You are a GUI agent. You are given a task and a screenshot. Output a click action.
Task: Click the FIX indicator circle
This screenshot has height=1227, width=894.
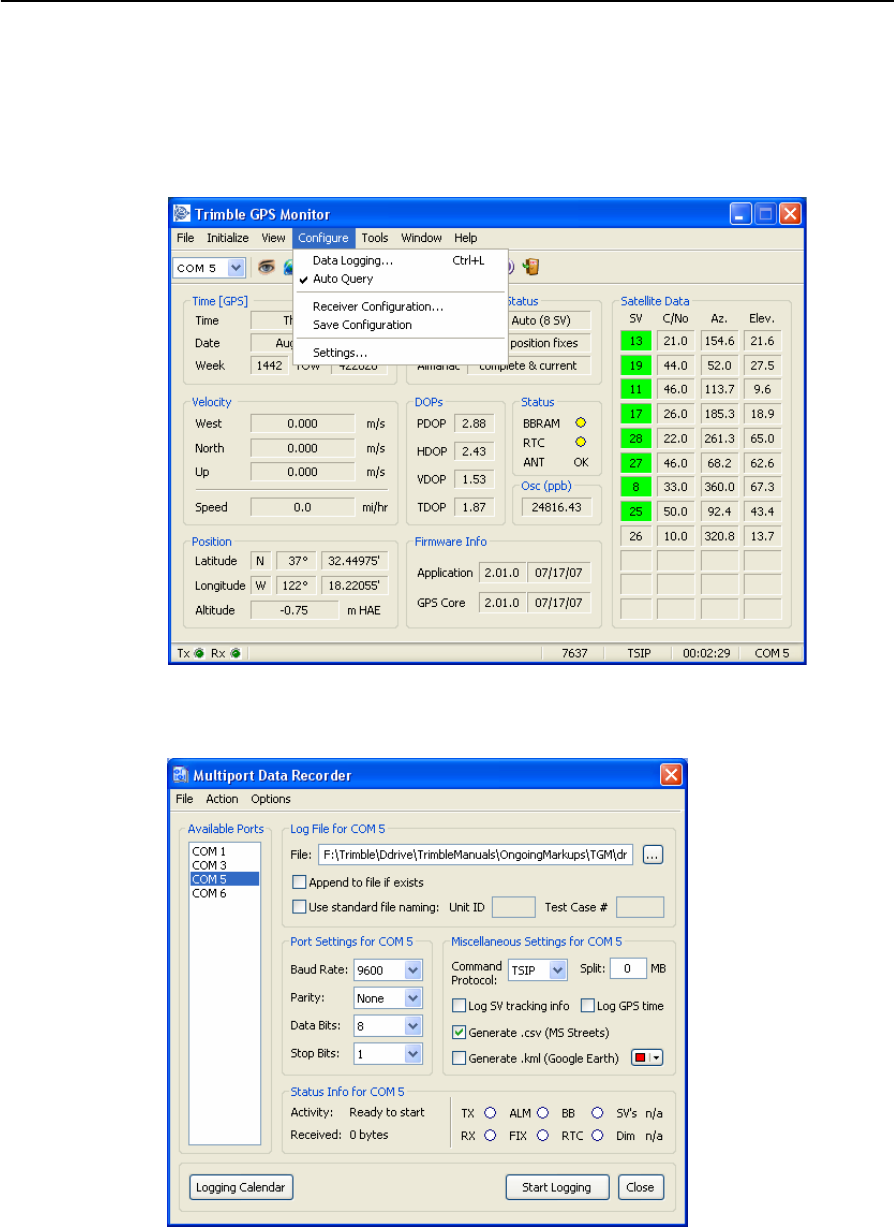point(542,1135)
